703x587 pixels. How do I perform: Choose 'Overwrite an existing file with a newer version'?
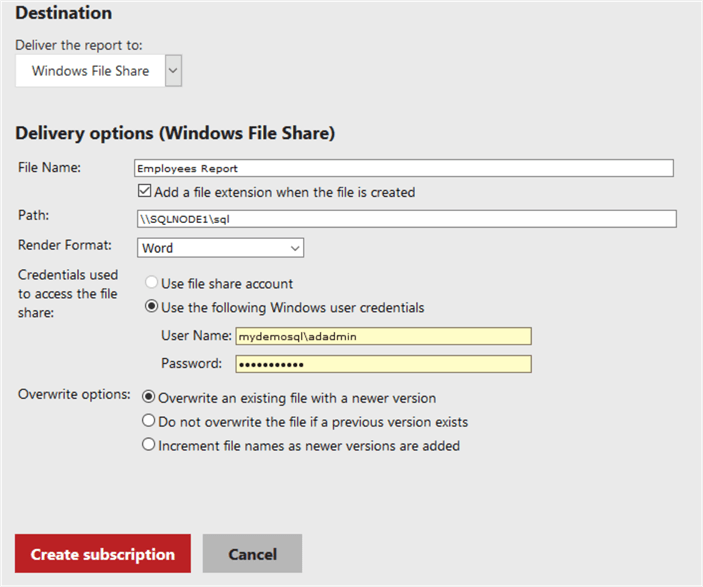tap(149, 397)
